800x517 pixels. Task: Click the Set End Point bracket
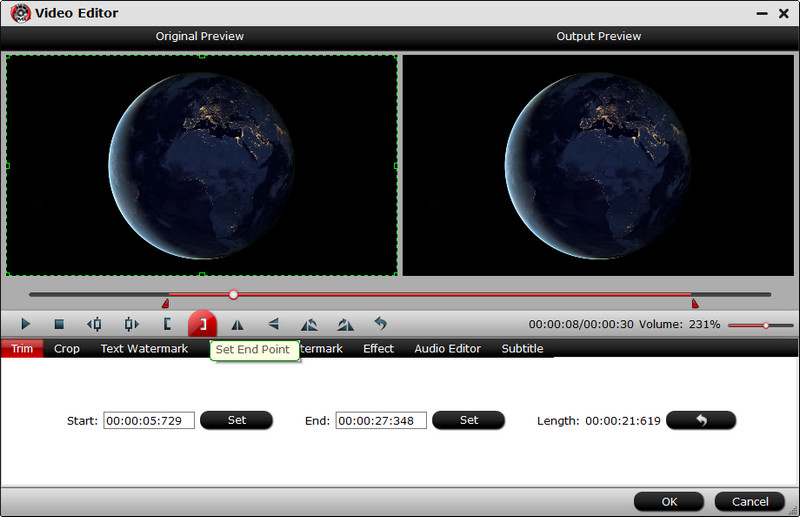202,324
